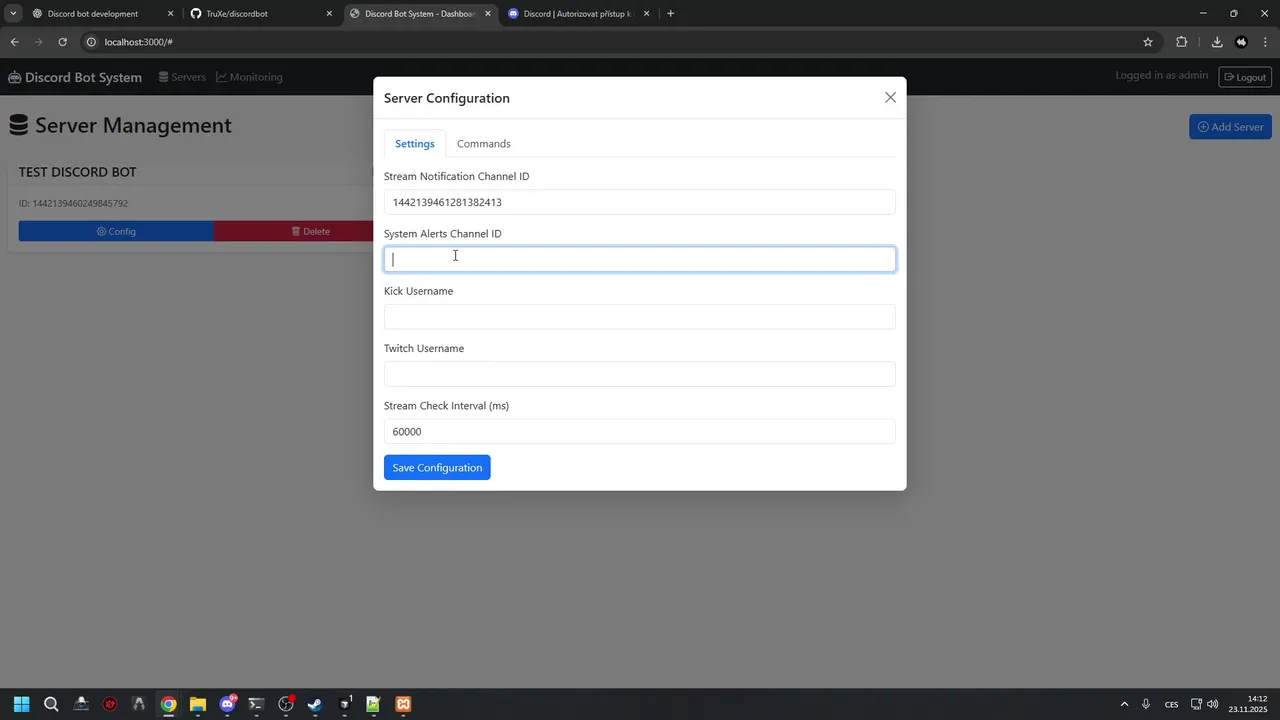
Task: Go back in browser history
Action: tap(14, 42)
